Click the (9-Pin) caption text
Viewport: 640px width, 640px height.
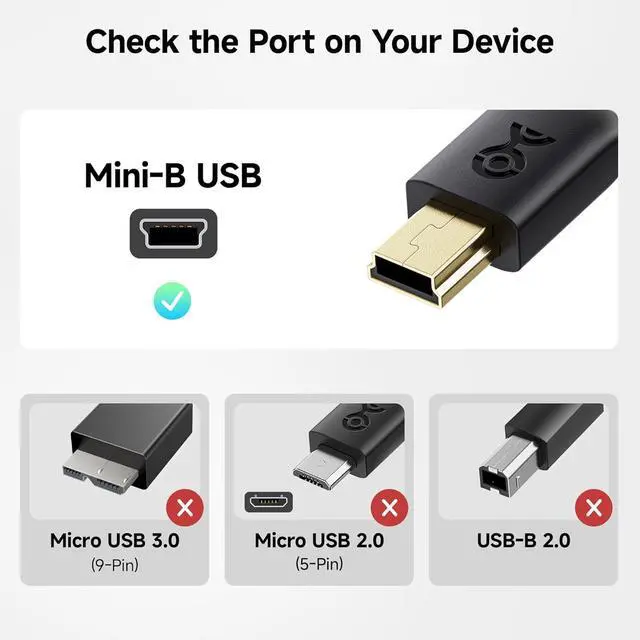[115, 565]
